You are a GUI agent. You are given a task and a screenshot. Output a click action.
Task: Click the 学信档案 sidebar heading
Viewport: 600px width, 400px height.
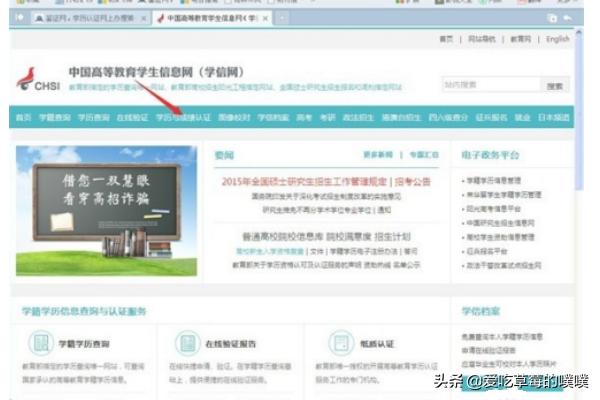pos(481,311)
